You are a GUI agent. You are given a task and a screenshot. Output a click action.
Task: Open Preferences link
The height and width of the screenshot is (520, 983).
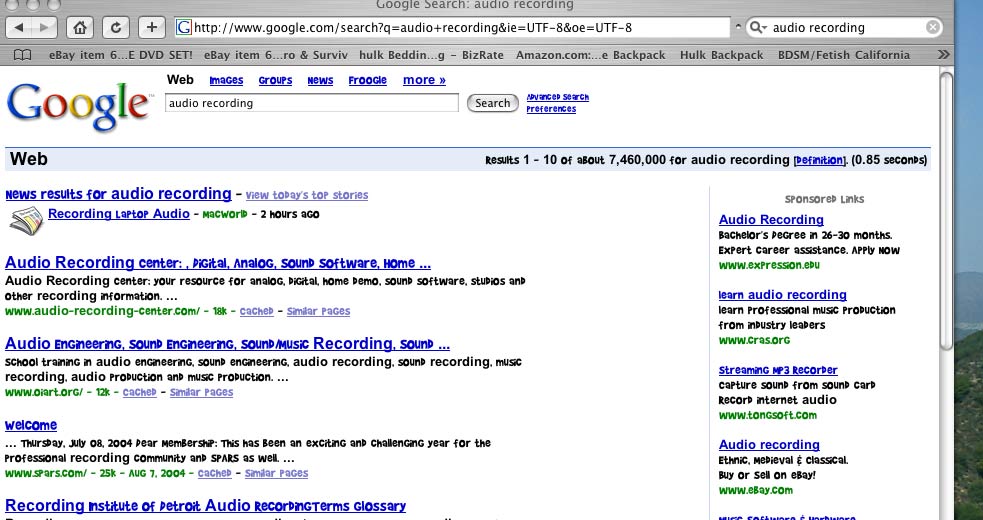[551, 109]
